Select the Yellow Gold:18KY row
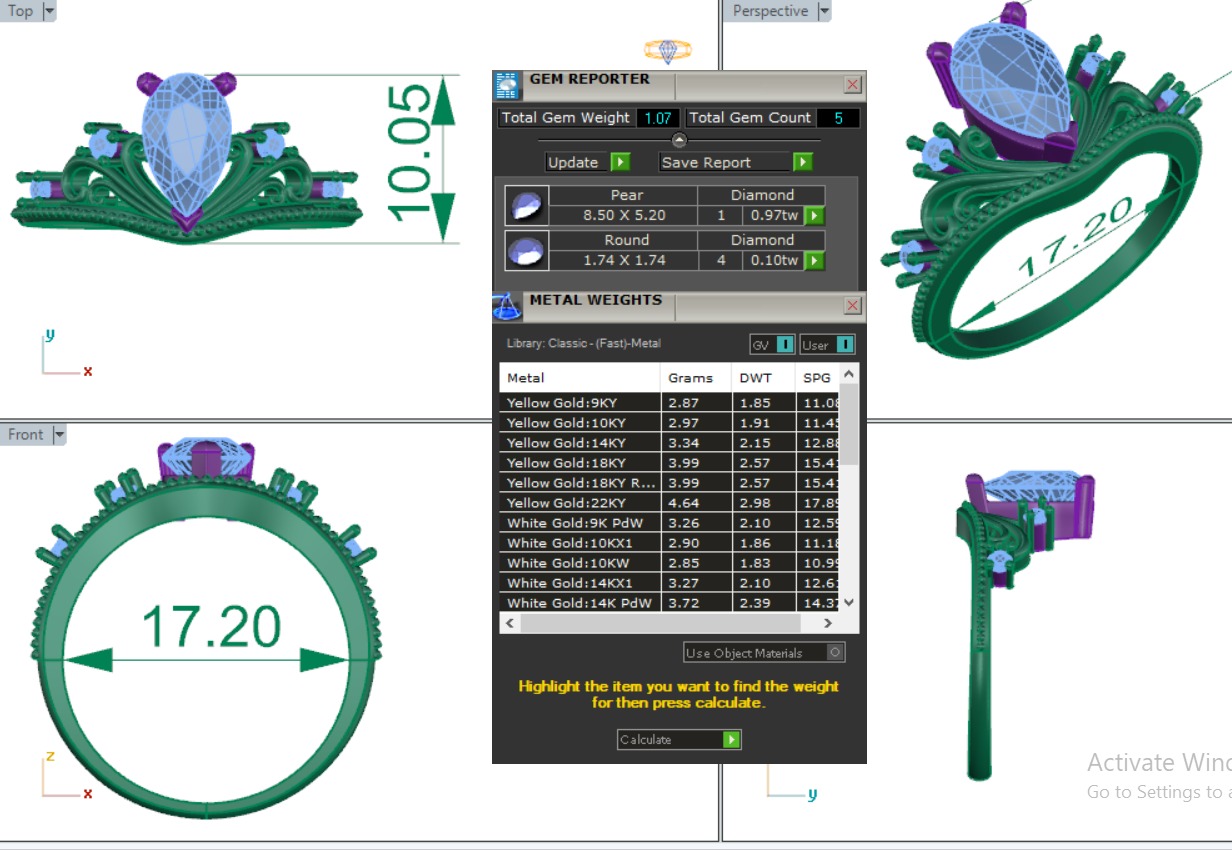This screenshot has height=850, width=1232. 670,463
